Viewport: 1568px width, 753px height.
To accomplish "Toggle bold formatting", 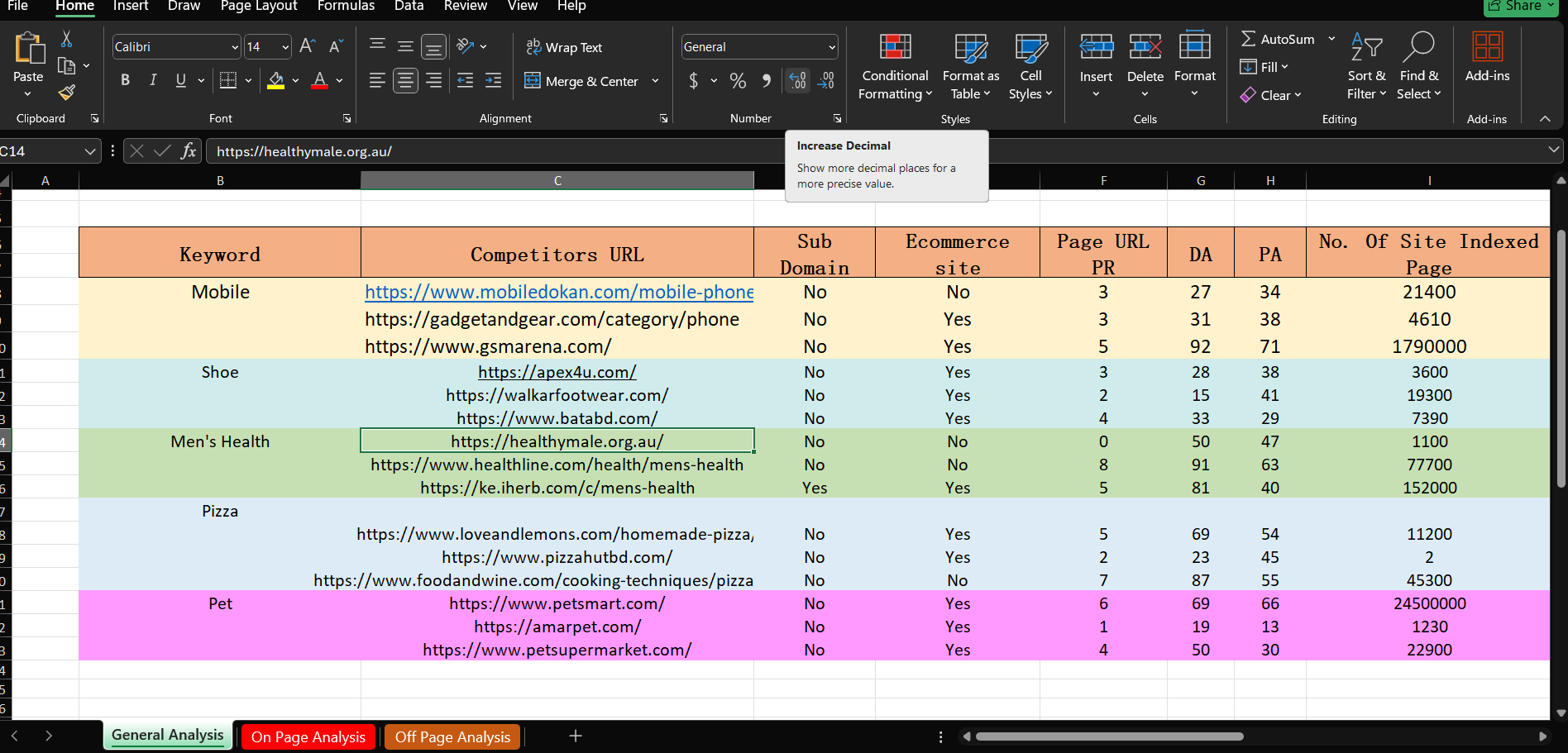I will (125, 80).
